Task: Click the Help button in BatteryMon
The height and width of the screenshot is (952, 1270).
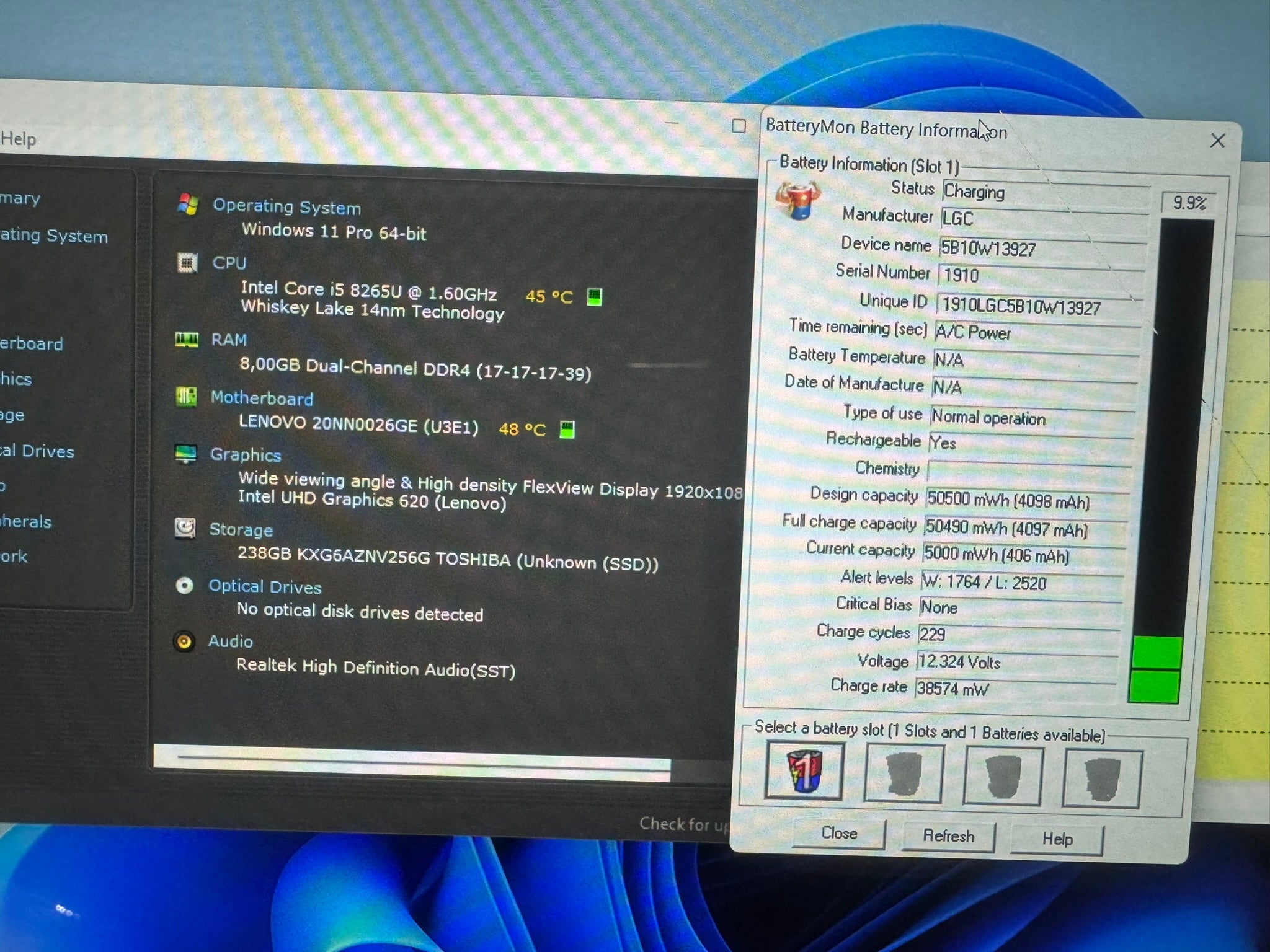Action: pyautogui.click(x=1057, y=839)
